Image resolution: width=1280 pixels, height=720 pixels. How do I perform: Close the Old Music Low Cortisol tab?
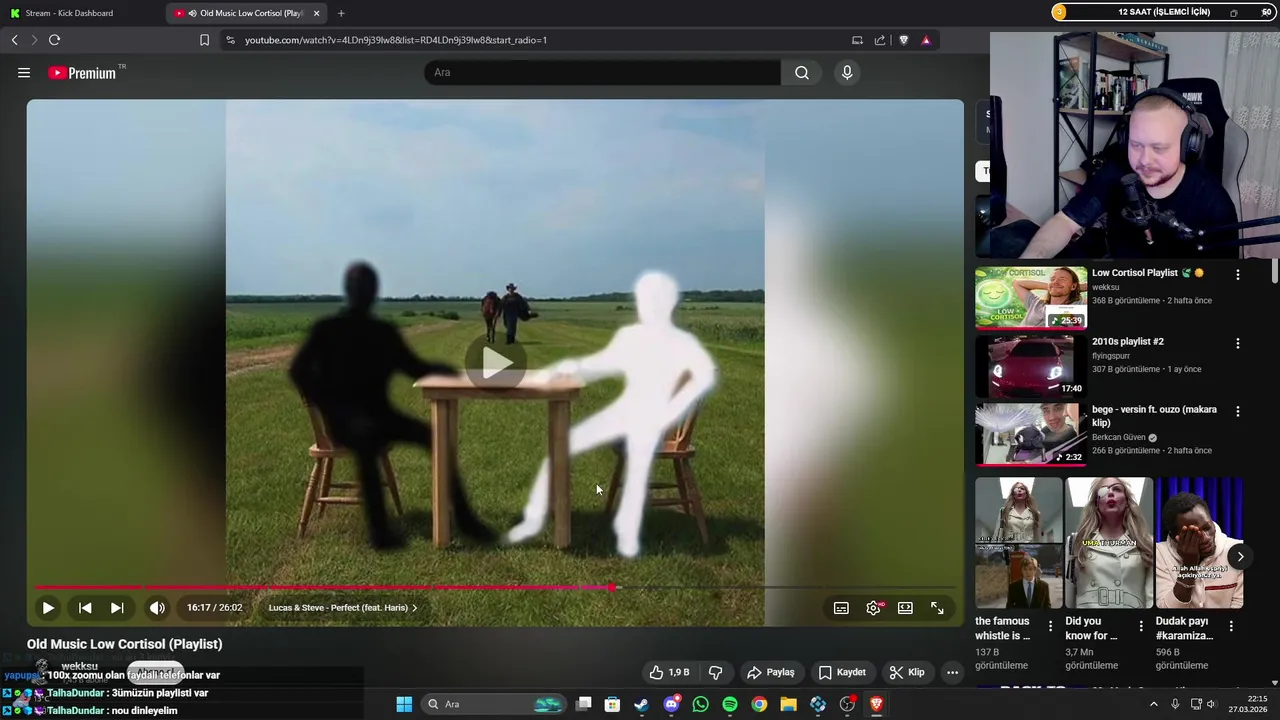(316, 13)
